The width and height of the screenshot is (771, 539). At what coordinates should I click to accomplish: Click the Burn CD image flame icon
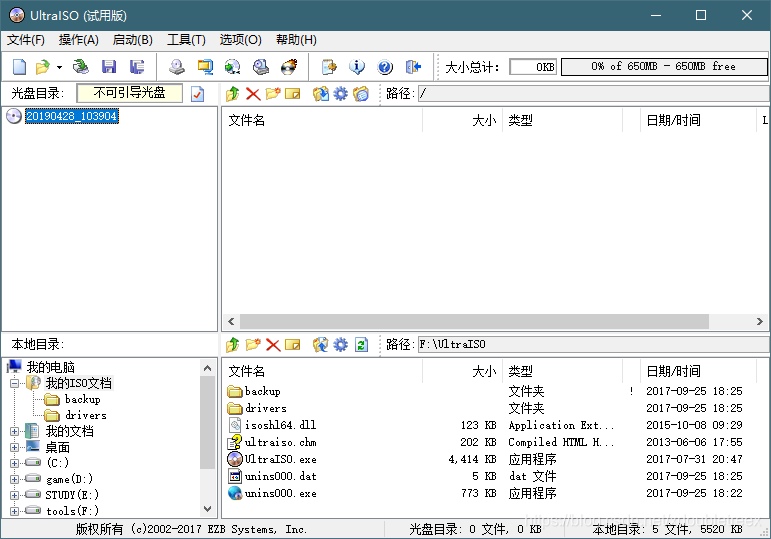(289, 66)
